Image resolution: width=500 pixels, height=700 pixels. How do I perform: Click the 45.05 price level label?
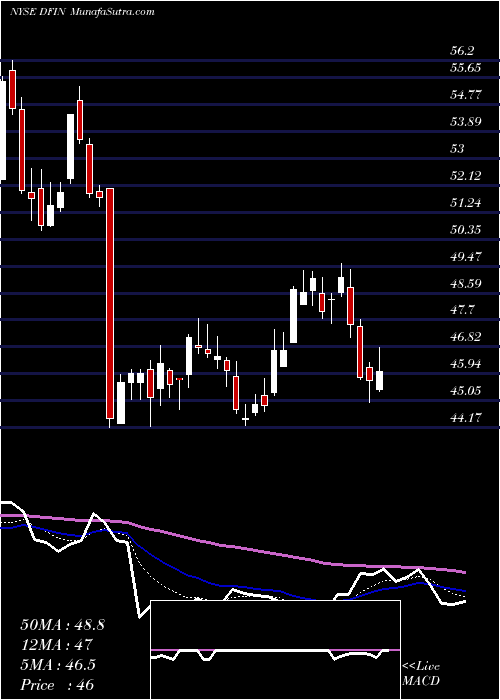coord(465,391)
